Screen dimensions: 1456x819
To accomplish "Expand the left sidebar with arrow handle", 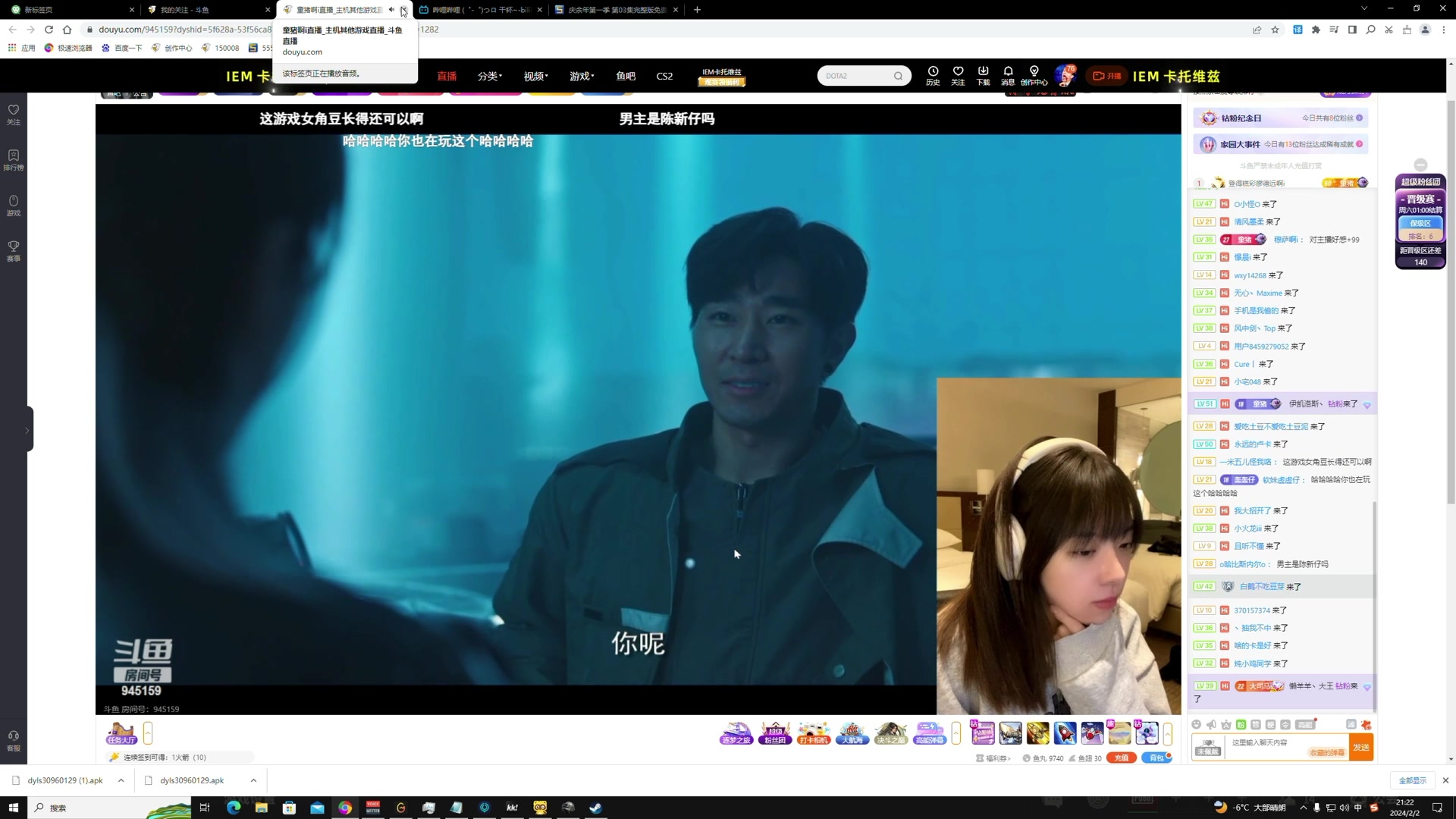I will coord(28,430).
